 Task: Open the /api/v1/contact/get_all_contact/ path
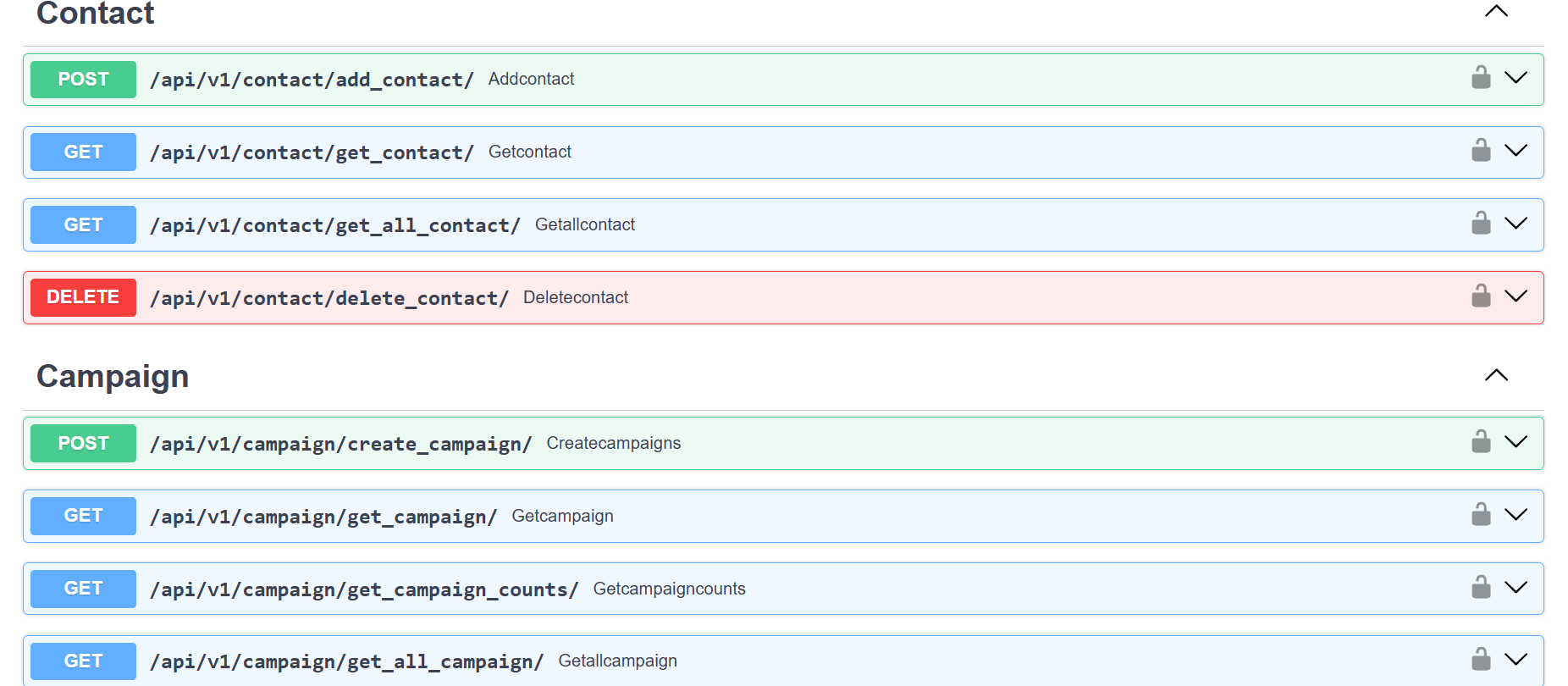click(334, 225)
